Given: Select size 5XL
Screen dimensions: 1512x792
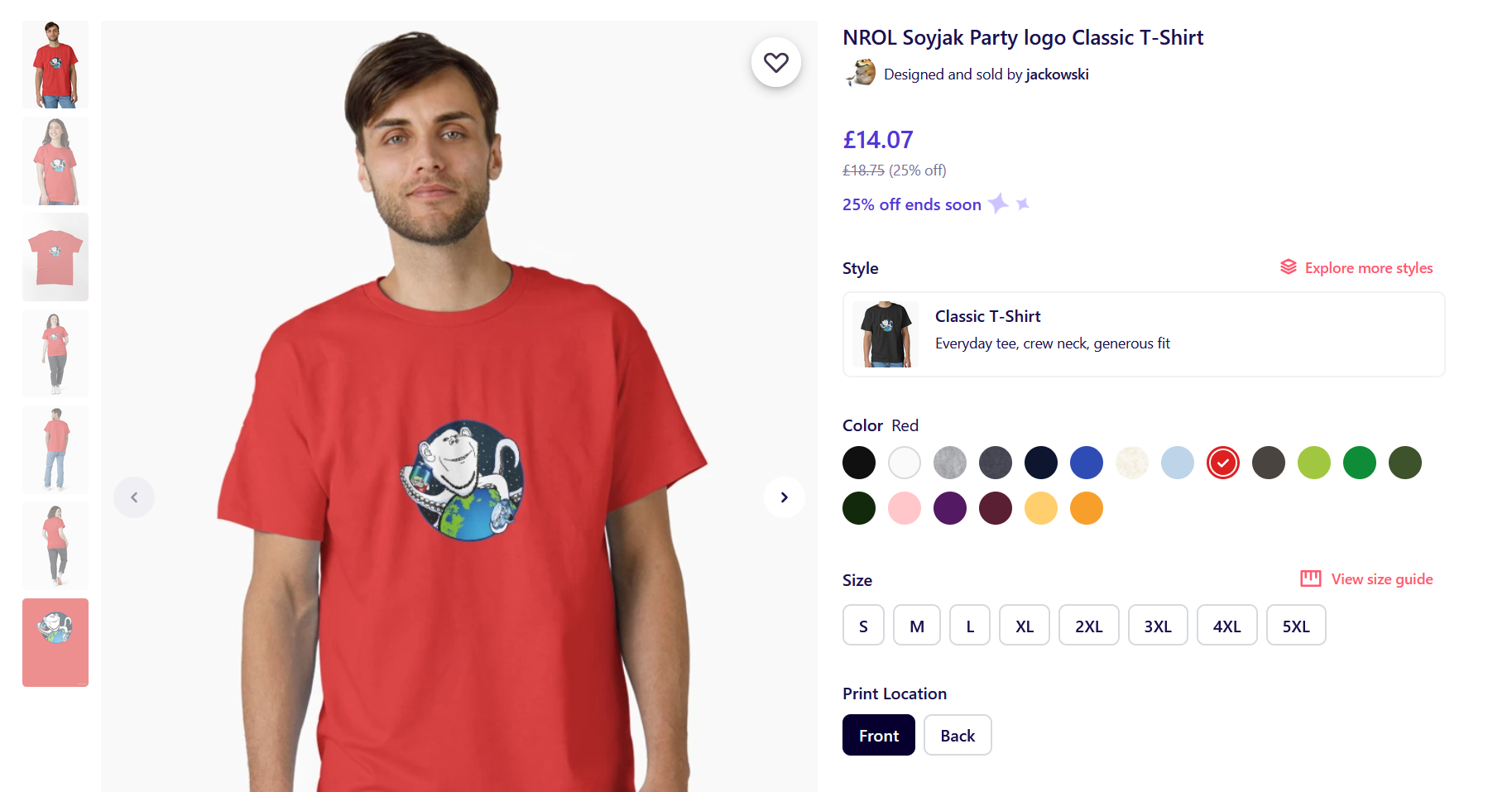Looking at the screenshot, I should tap(1295, 626).
